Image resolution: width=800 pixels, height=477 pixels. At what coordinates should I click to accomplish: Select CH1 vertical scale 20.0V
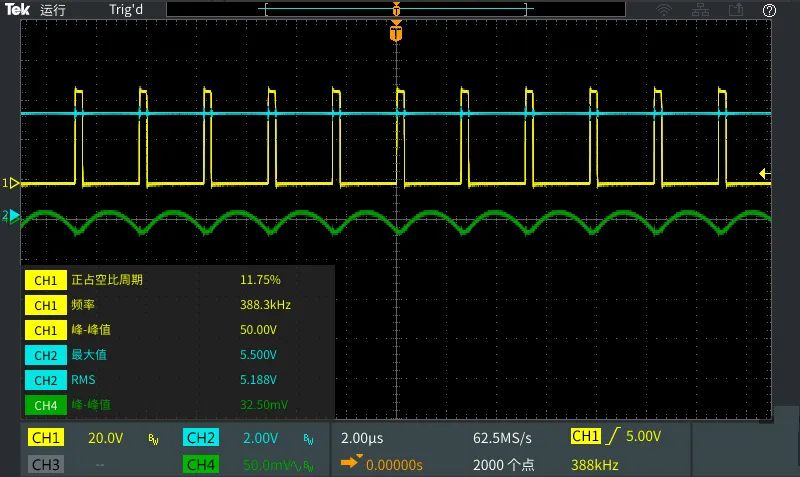(x=106, y=438)
